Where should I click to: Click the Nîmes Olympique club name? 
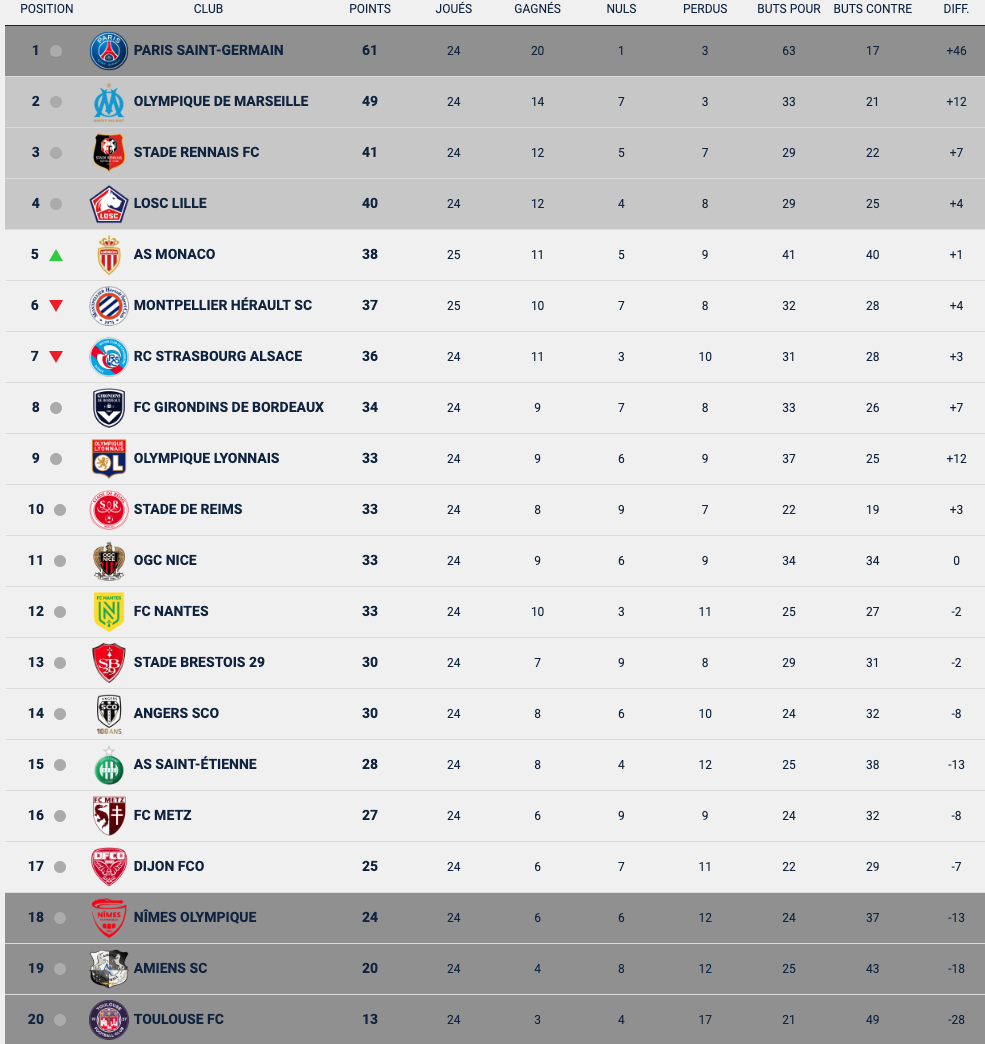195,917
